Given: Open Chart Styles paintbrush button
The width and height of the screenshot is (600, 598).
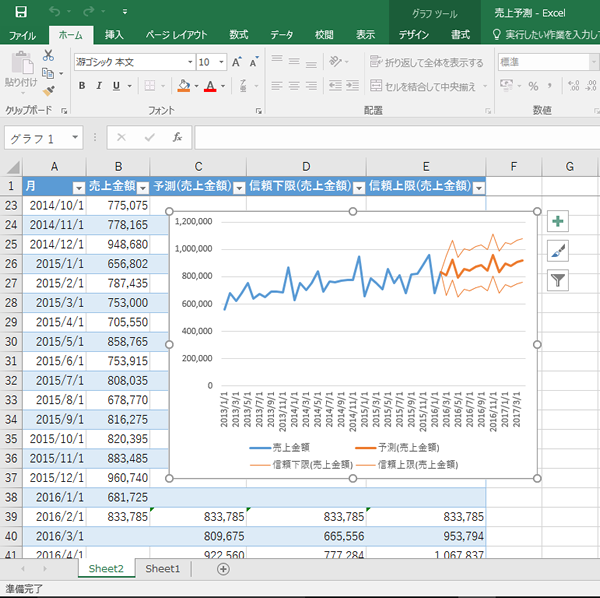Looking at the screenshot, I should tap(558, 251).
